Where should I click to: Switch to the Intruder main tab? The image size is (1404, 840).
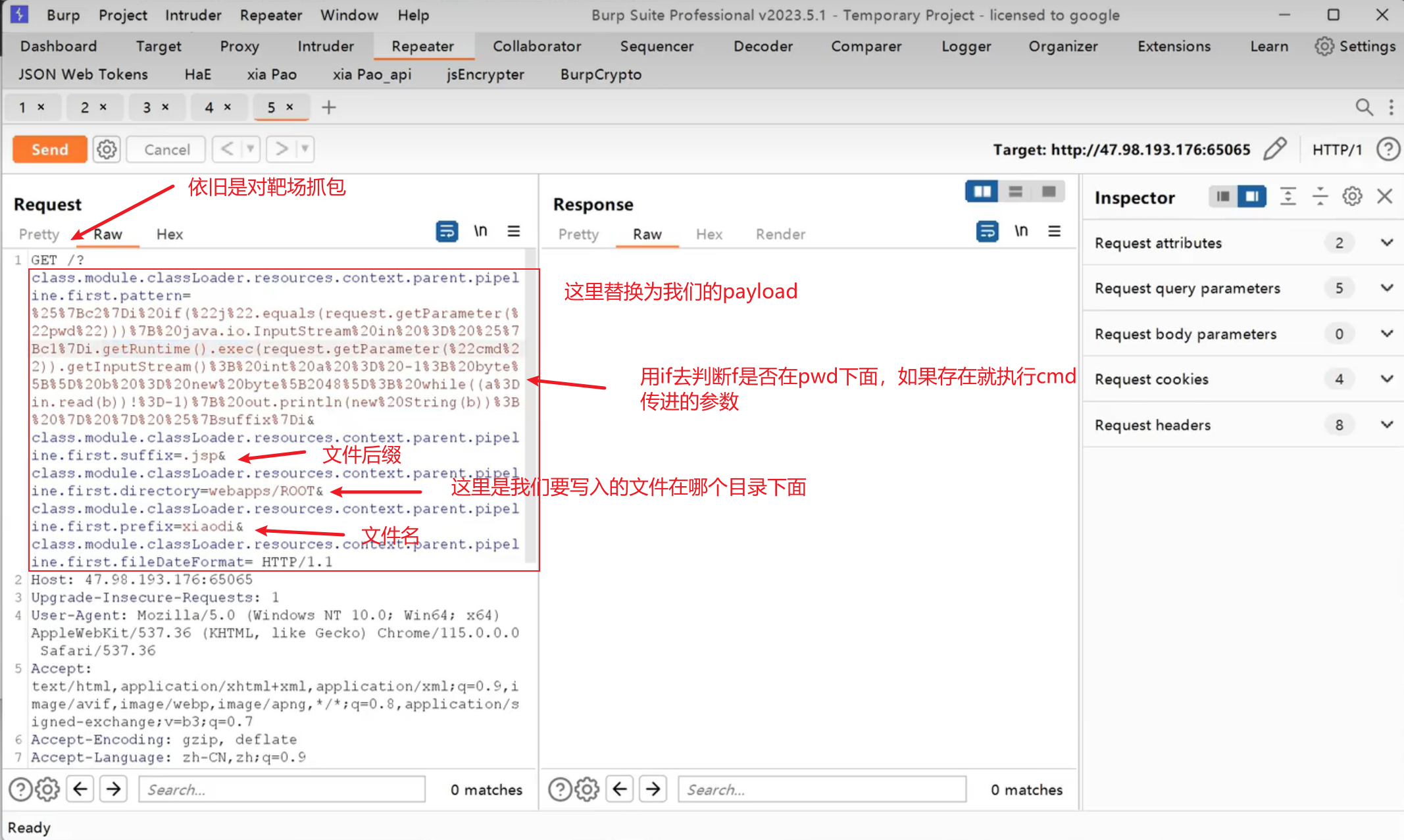pyautogui.click(x=325, y=46)
